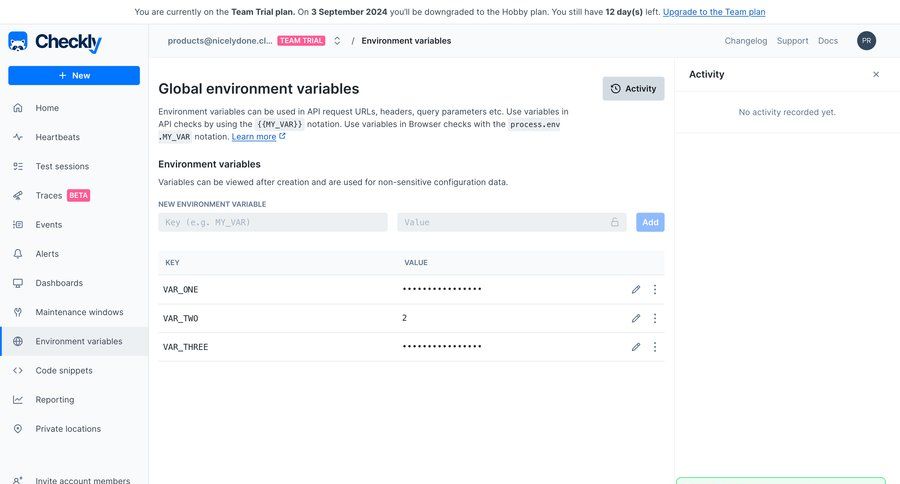Viewport: 900px width, 484px height.
Task: Click the blue New button
Action: (74, 75)
